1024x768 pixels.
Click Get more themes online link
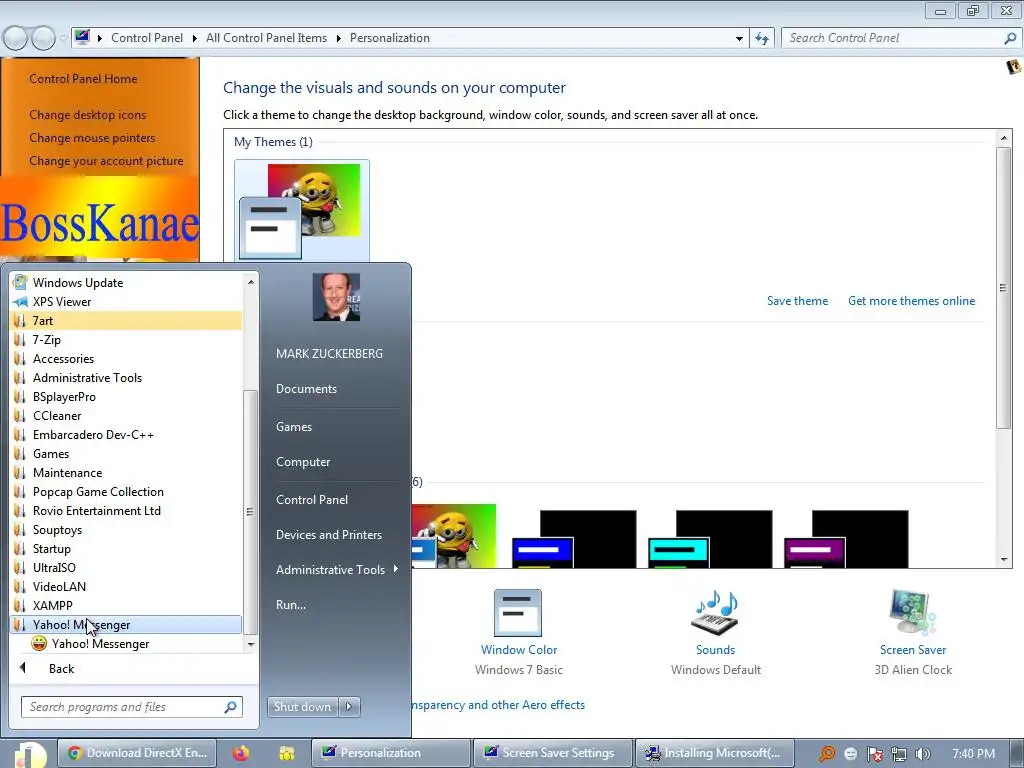pyautogui.click(x=911, y=300)
